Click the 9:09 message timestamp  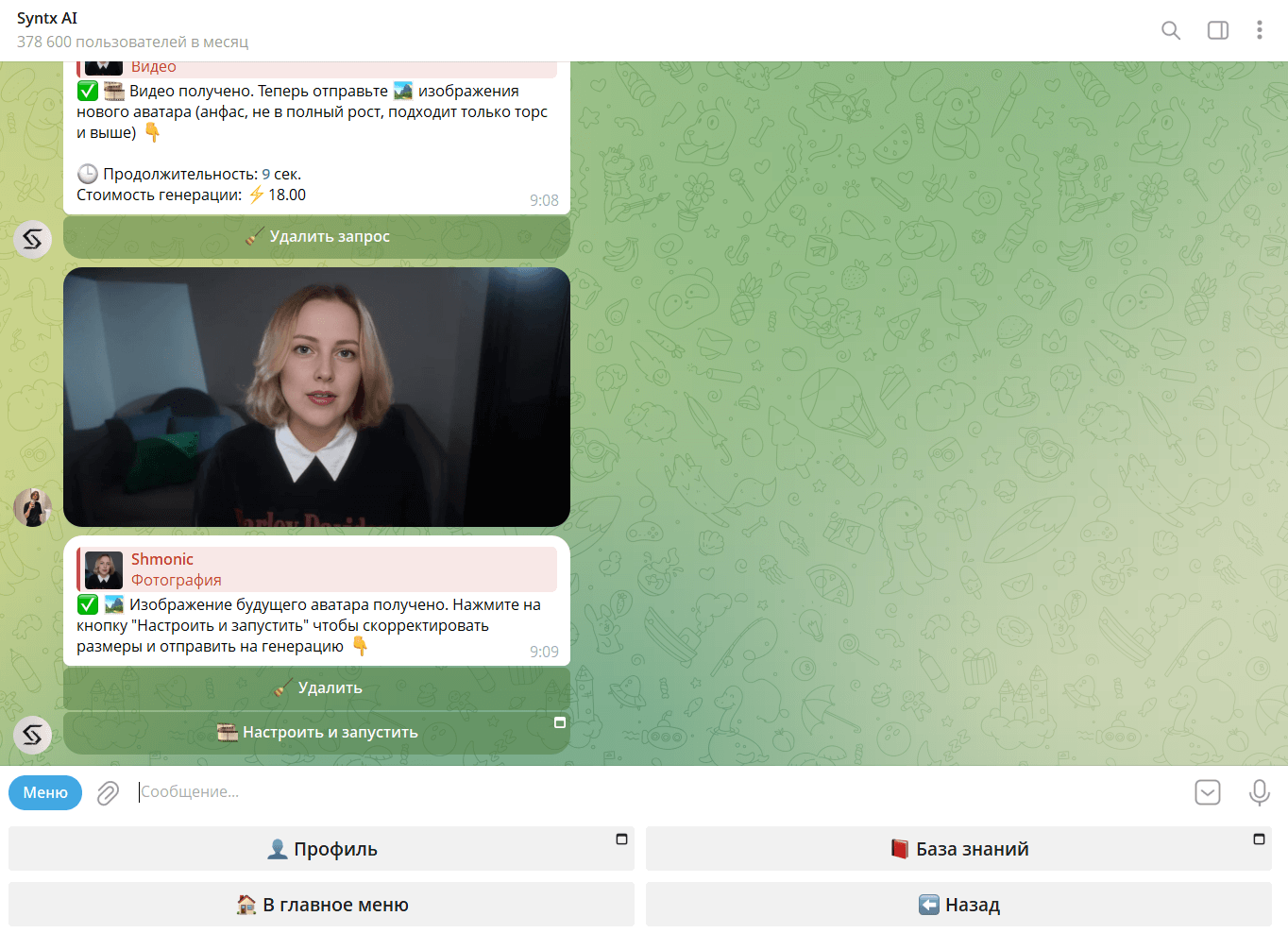[x=544, y=652]
